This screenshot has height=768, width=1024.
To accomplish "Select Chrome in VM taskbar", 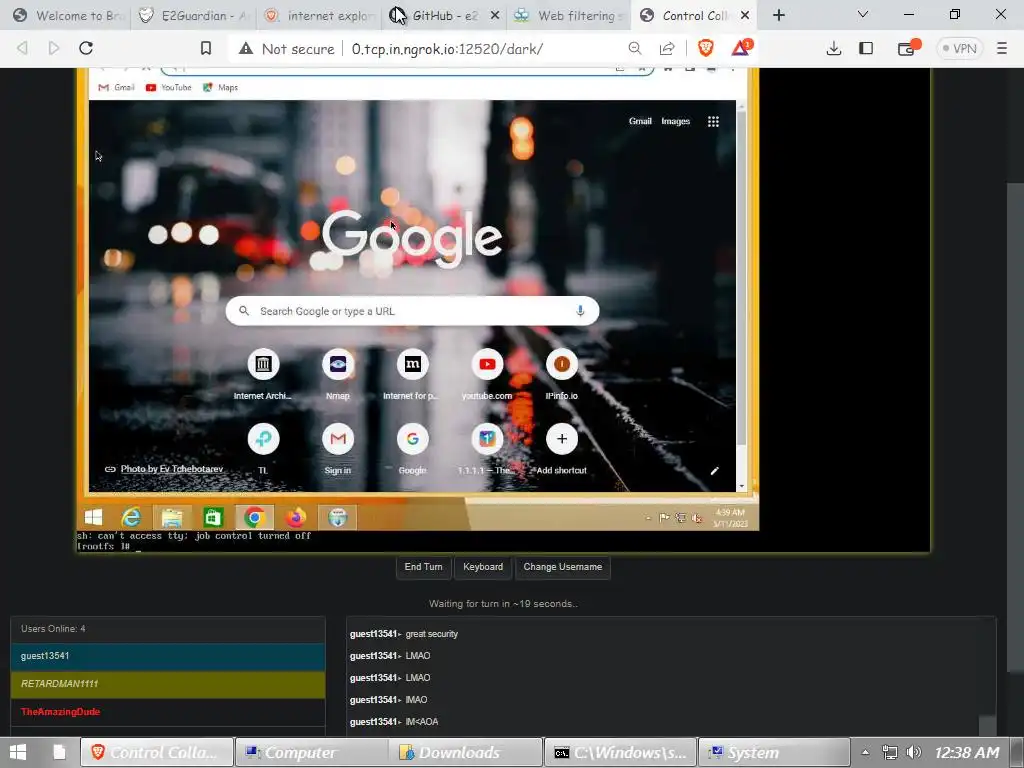I will [x=255, y=517].
